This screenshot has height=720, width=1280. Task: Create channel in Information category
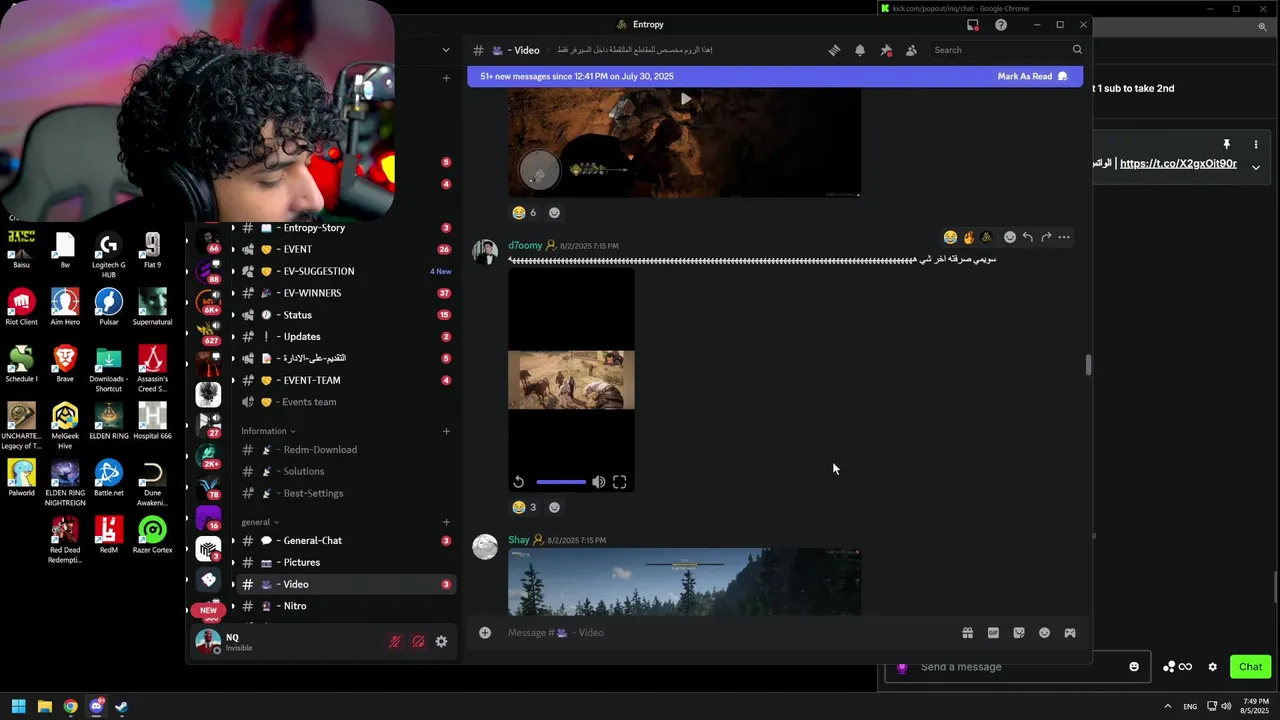pos(446,431)
